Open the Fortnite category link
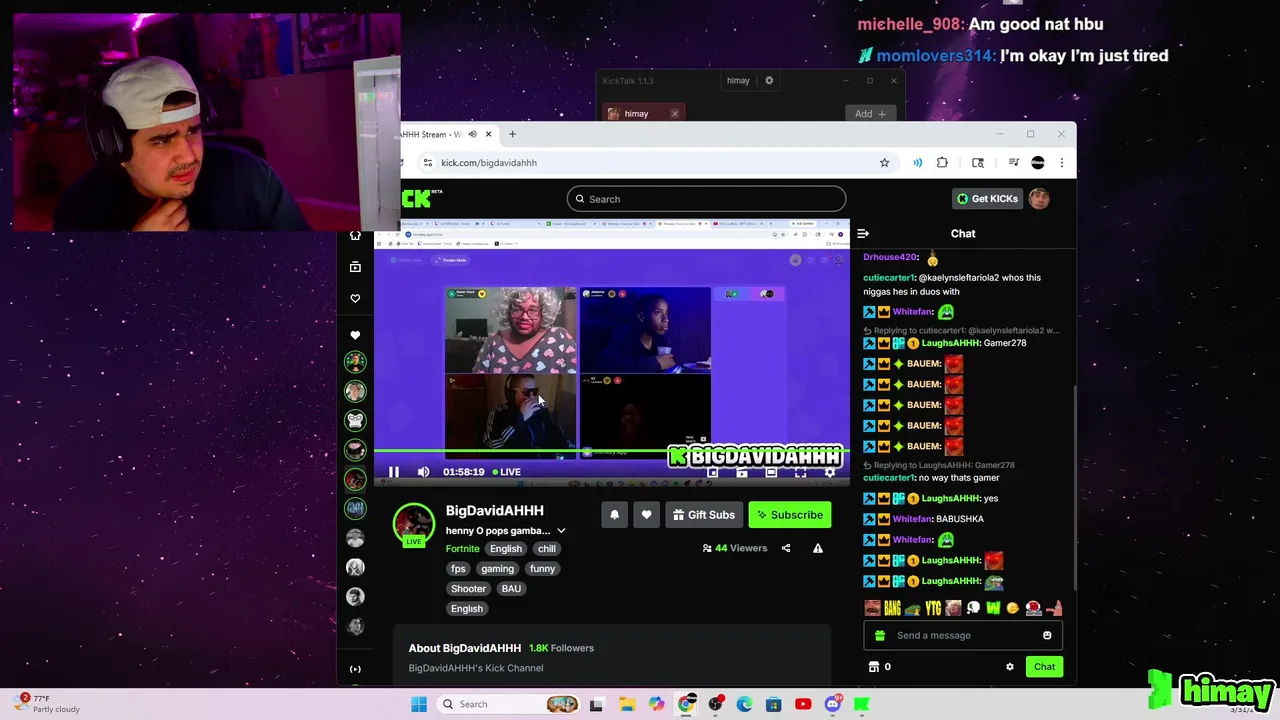Image resolution: width=1280 pixels, height=720 pixels. pos(462,549)
